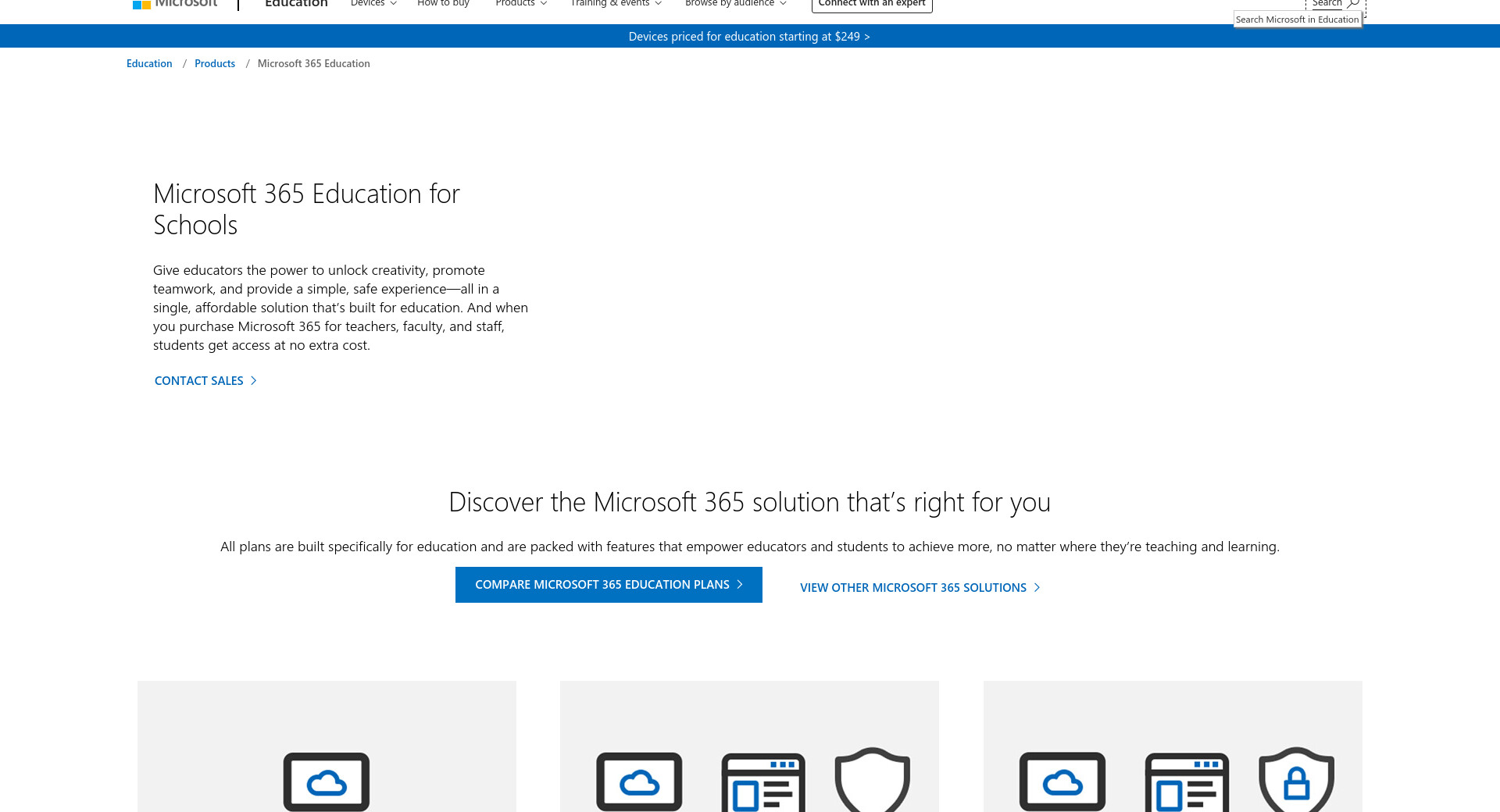
Task: Click the devices priced for education banner
Action: point(749,37)
